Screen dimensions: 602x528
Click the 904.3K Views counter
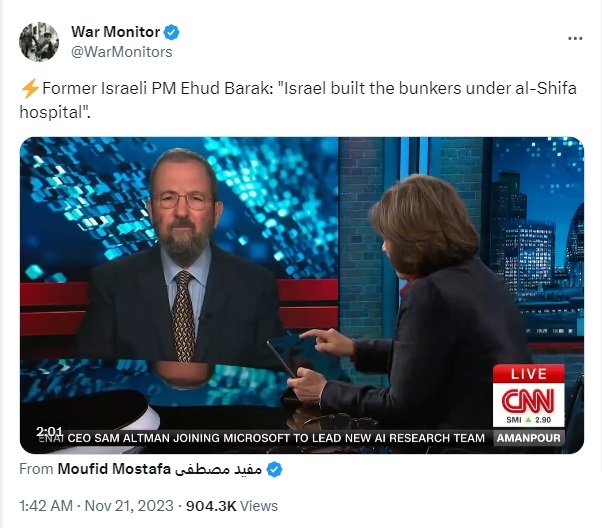tap(232, 506)
